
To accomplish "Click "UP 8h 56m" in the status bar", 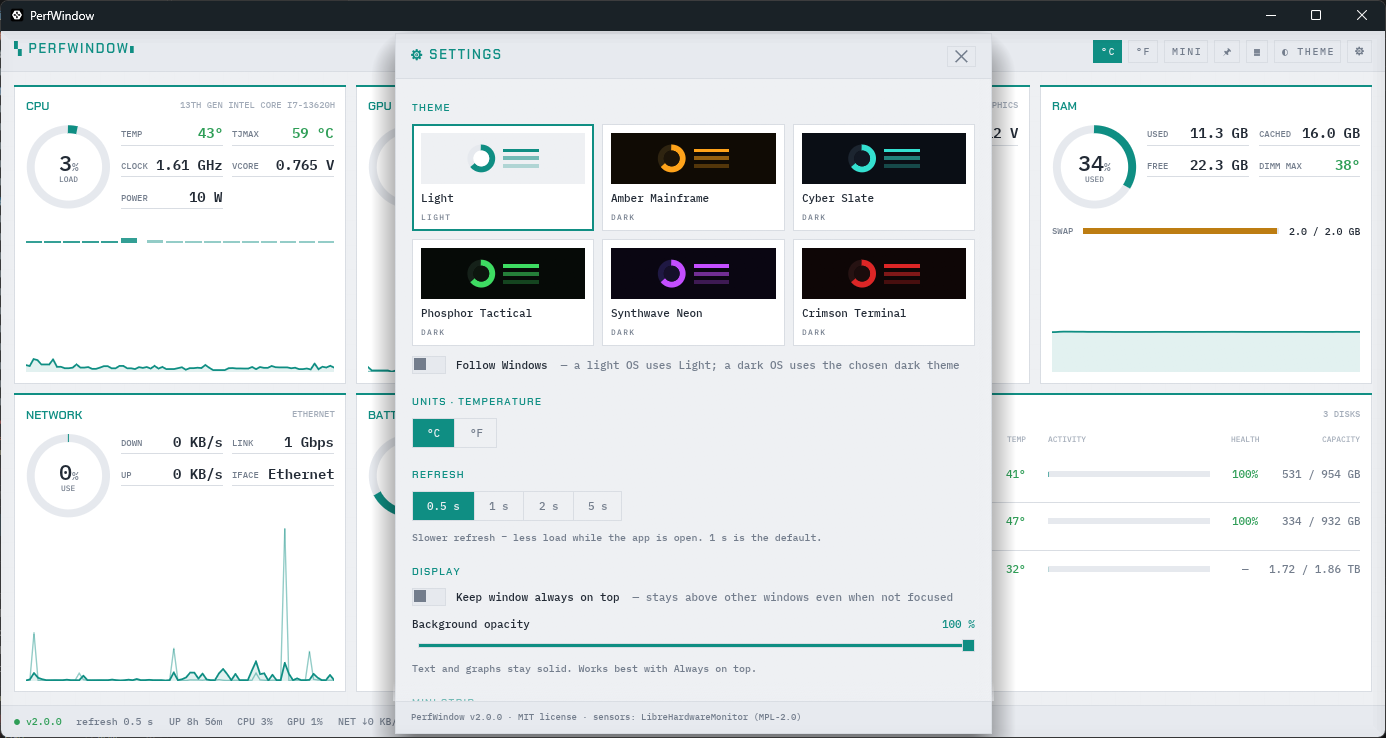I will pyautogui.click(x=195, y=721).
